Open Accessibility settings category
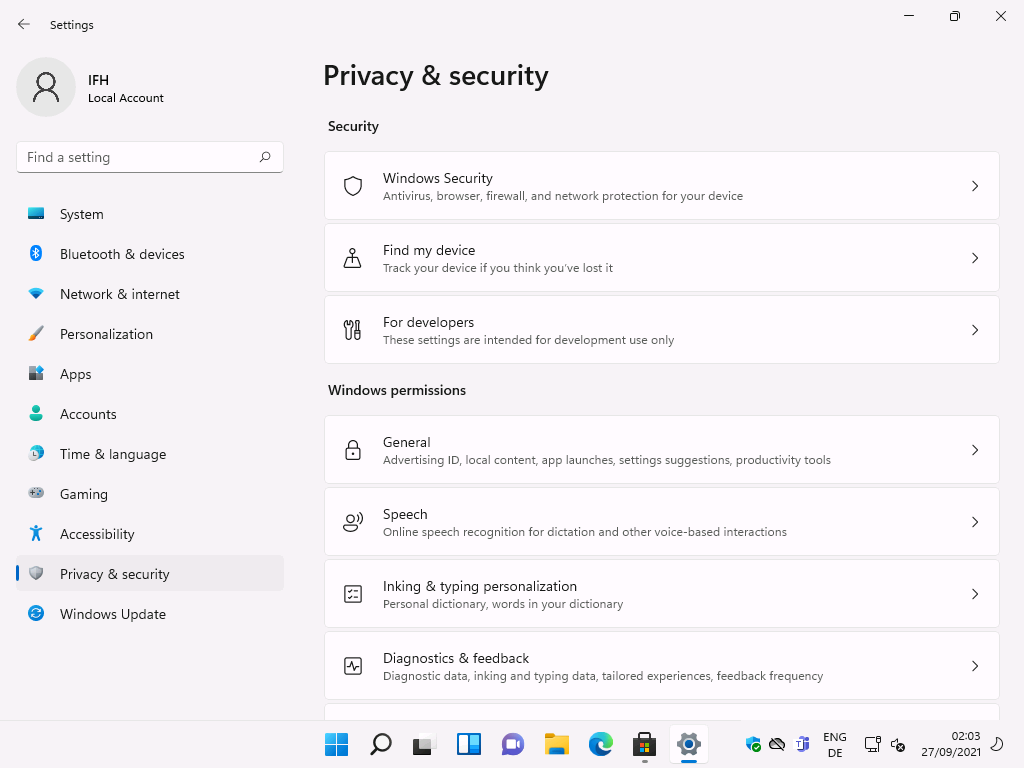 pyautogui.click(x=150, y=534)
